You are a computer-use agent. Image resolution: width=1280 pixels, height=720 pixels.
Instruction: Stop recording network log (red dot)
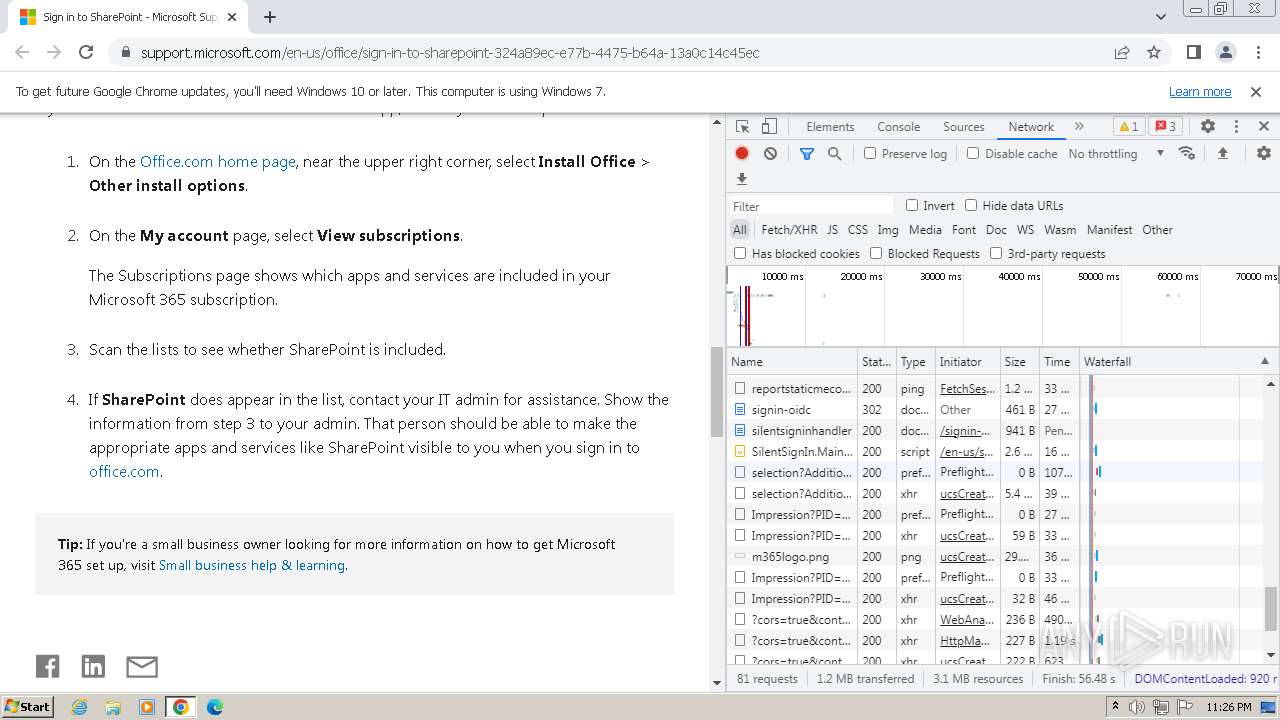pos(742,153)
